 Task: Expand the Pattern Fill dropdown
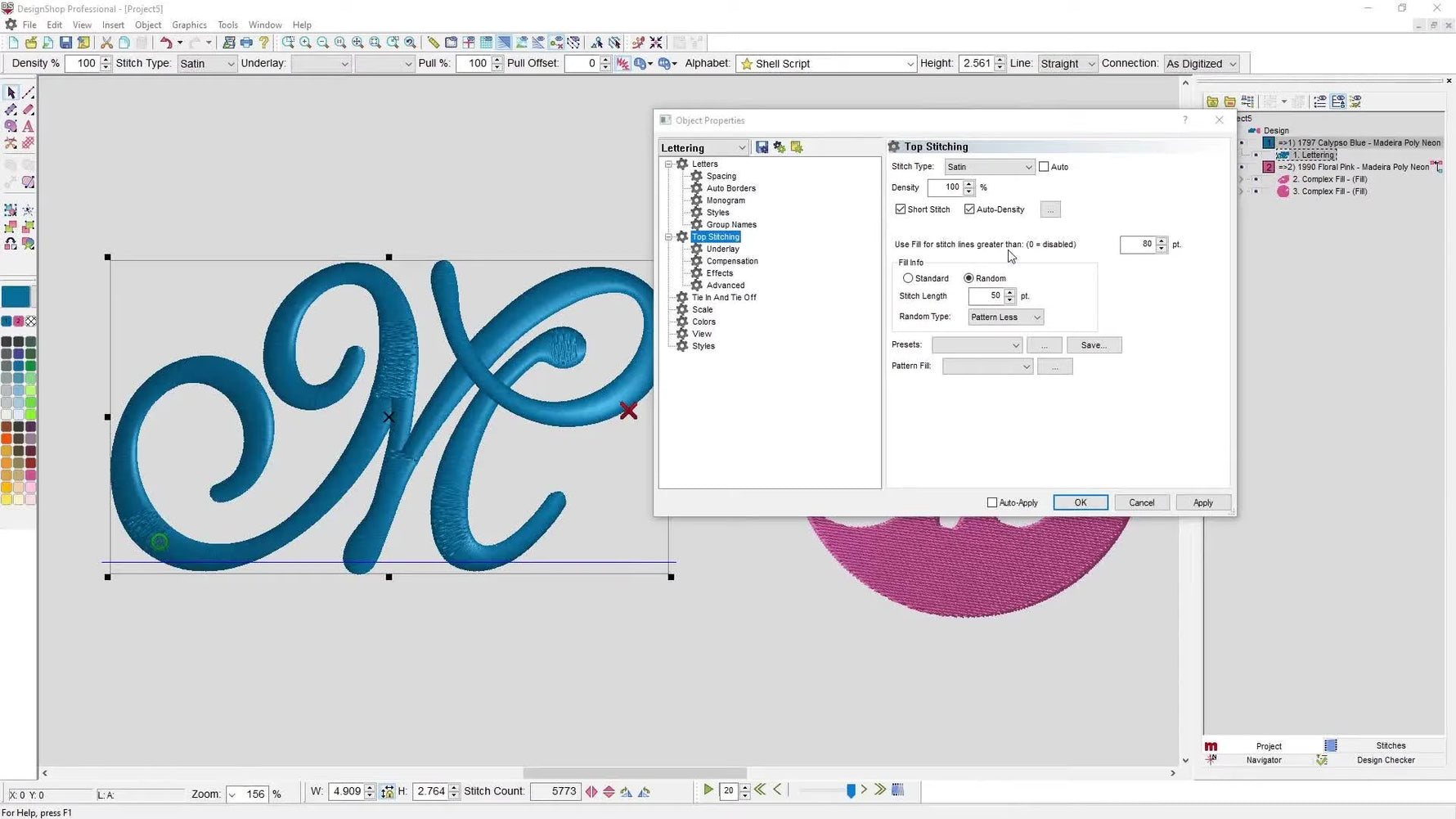tap(1027, 366)
